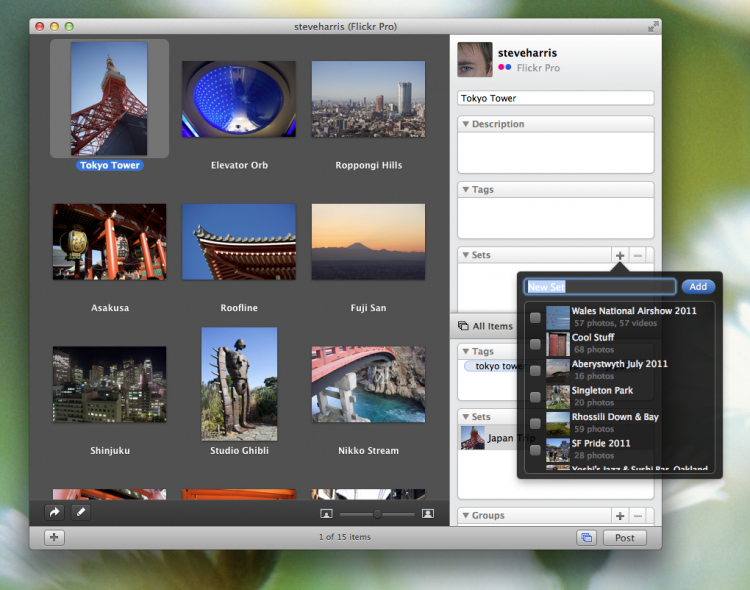The image size is (750, 590).
Task: Click the steveharris username text
Action: (x=527, y=53)
